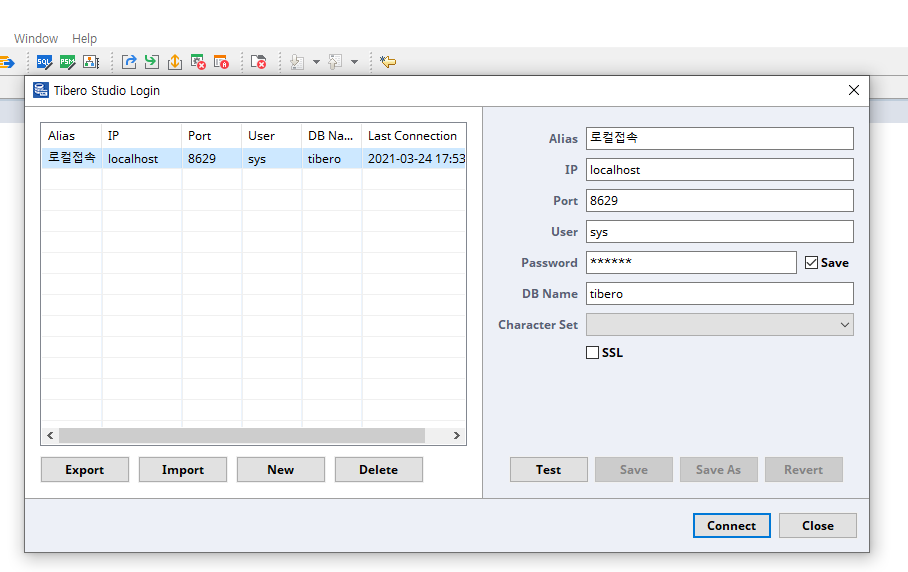Click the folder with red X icon
The image size is (908, 572).
click(258, 62)
